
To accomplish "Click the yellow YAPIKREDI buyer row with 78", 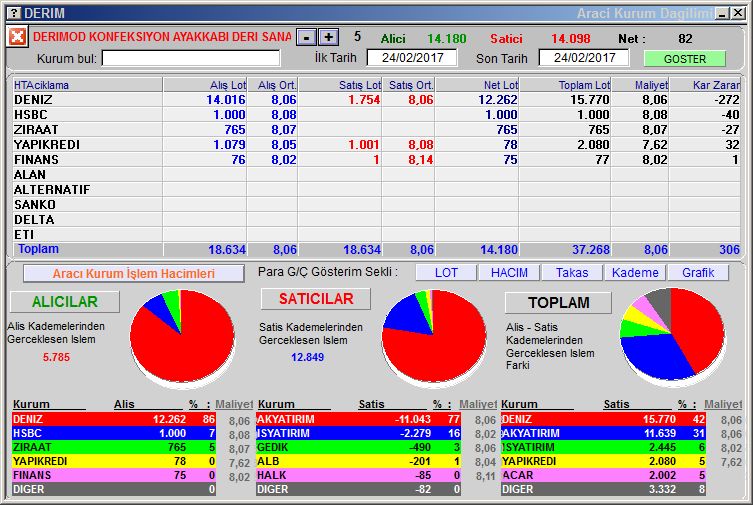I will [x=114, y=461].
